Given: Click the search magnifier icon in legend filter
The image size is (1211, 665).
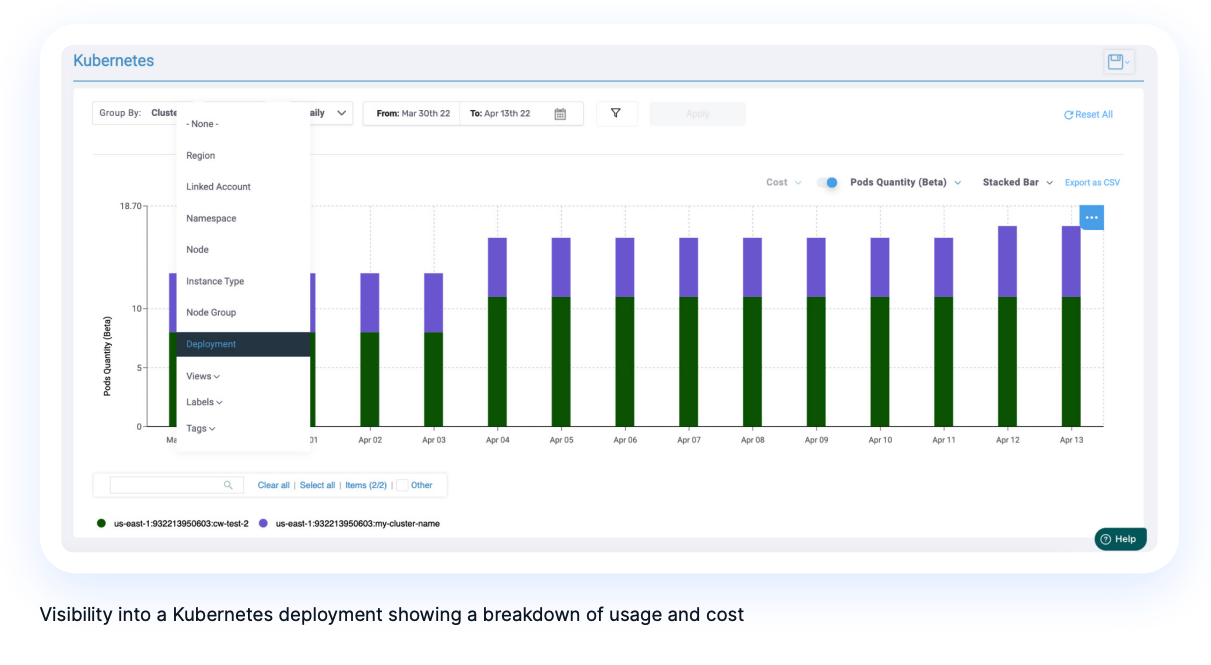Looking at the screenshot, I should pyautogui.click(x=228, y=485).
